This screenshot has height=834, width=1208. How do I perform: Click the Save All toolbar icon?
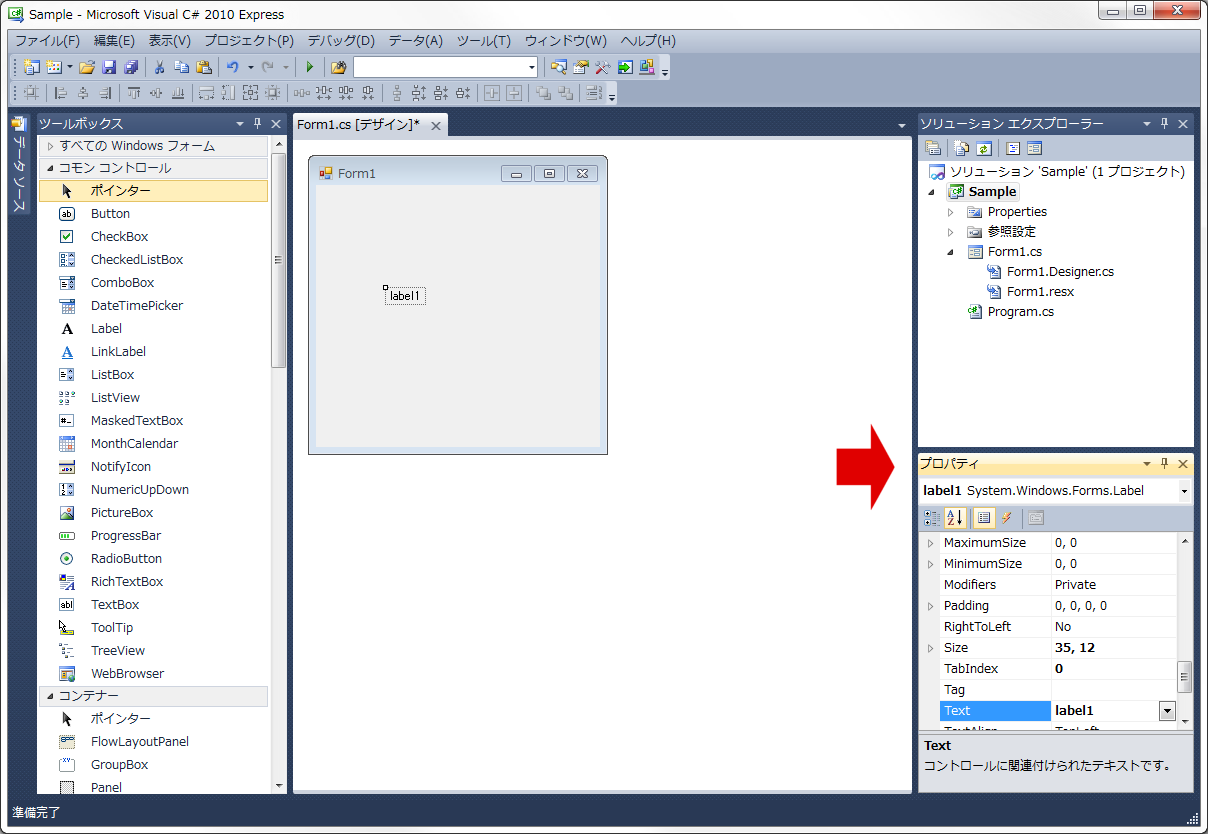(x=131, y=67)
